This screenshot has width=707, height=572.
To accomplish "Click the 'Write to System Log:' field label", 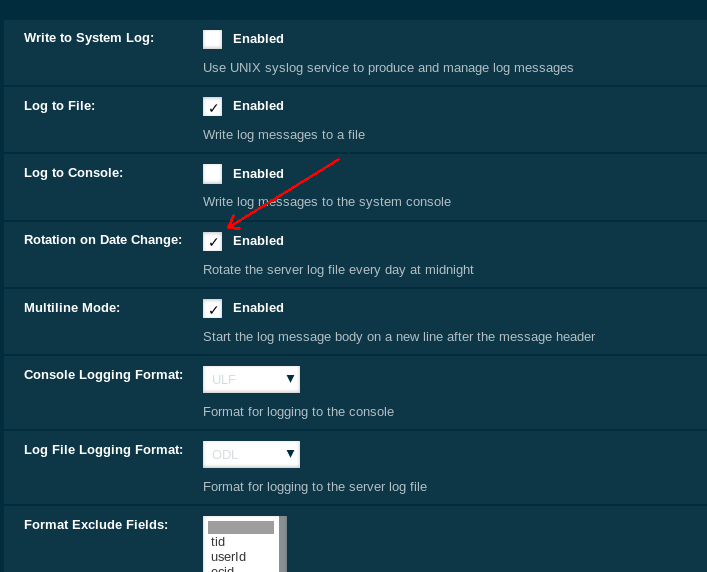I will [89, 38].
